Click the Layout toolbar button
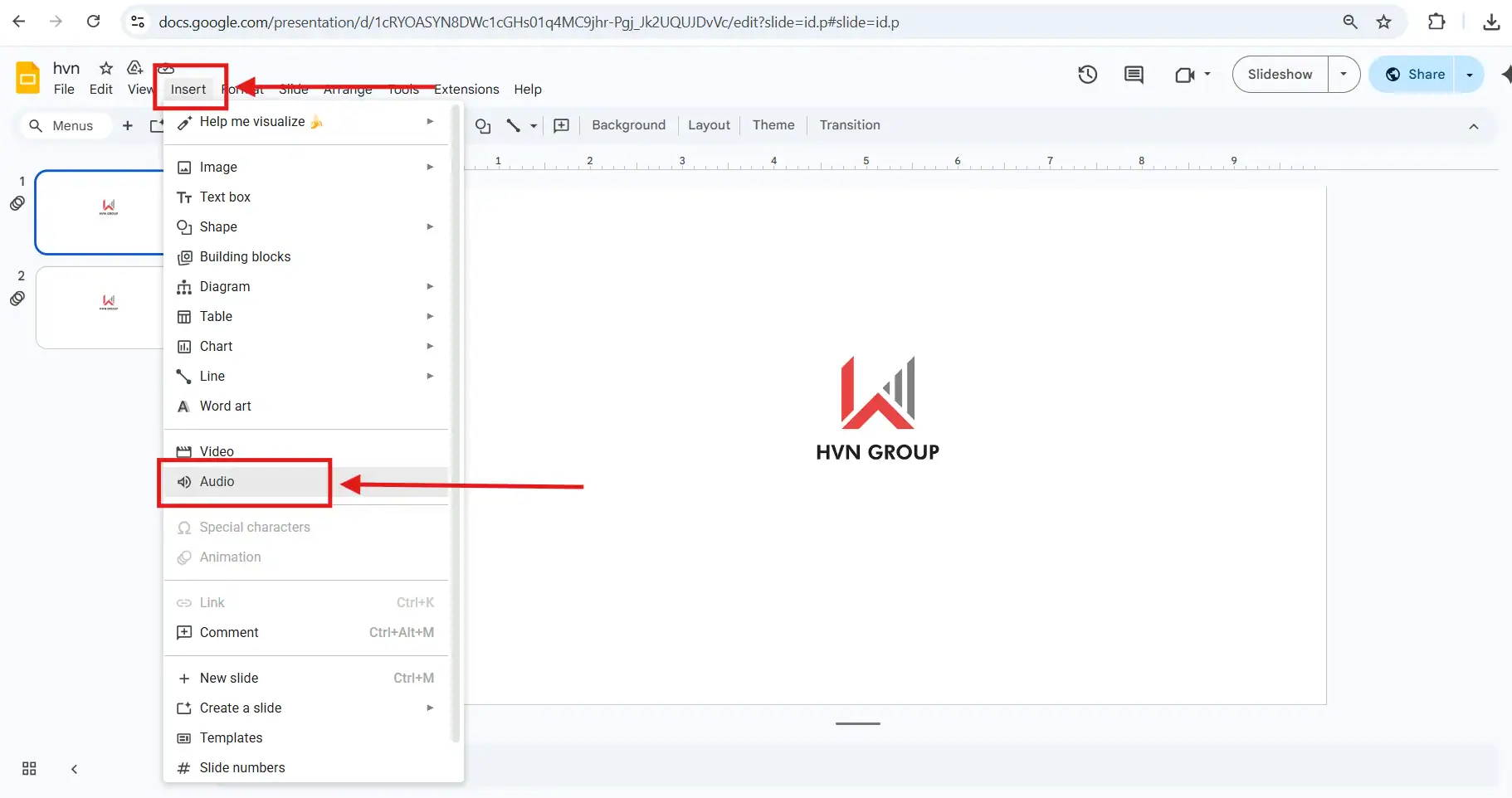Screen dimensions: 1512x798 click(x=709, y=125)
